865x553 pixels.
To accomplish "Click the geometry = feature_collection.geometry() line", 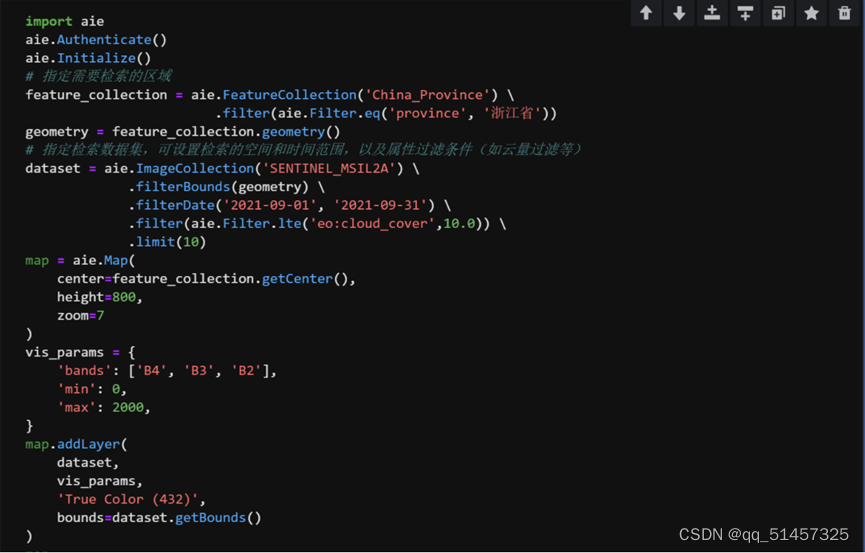I will tap(183, 132).
